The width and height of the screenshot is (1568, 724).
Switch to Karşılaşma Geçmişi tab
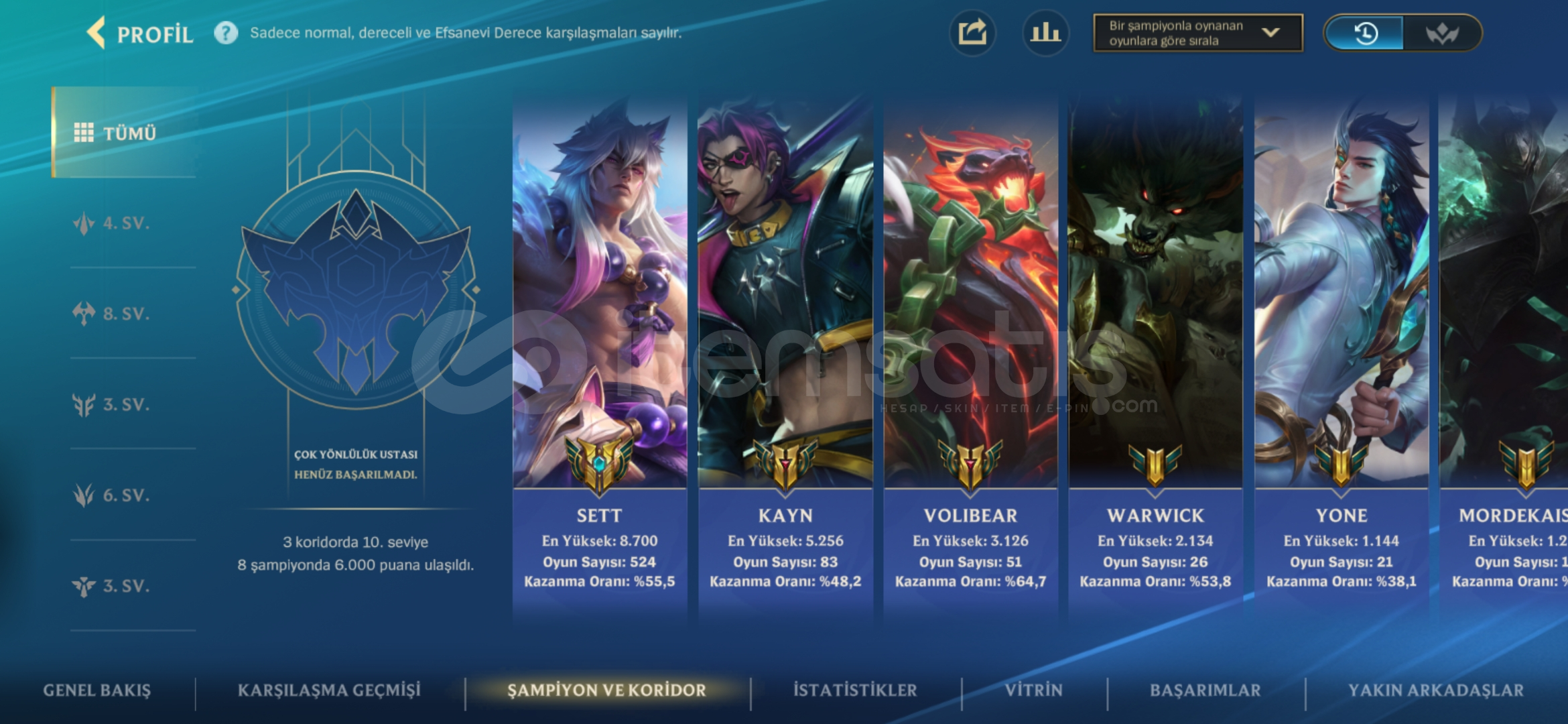point(329,690)
